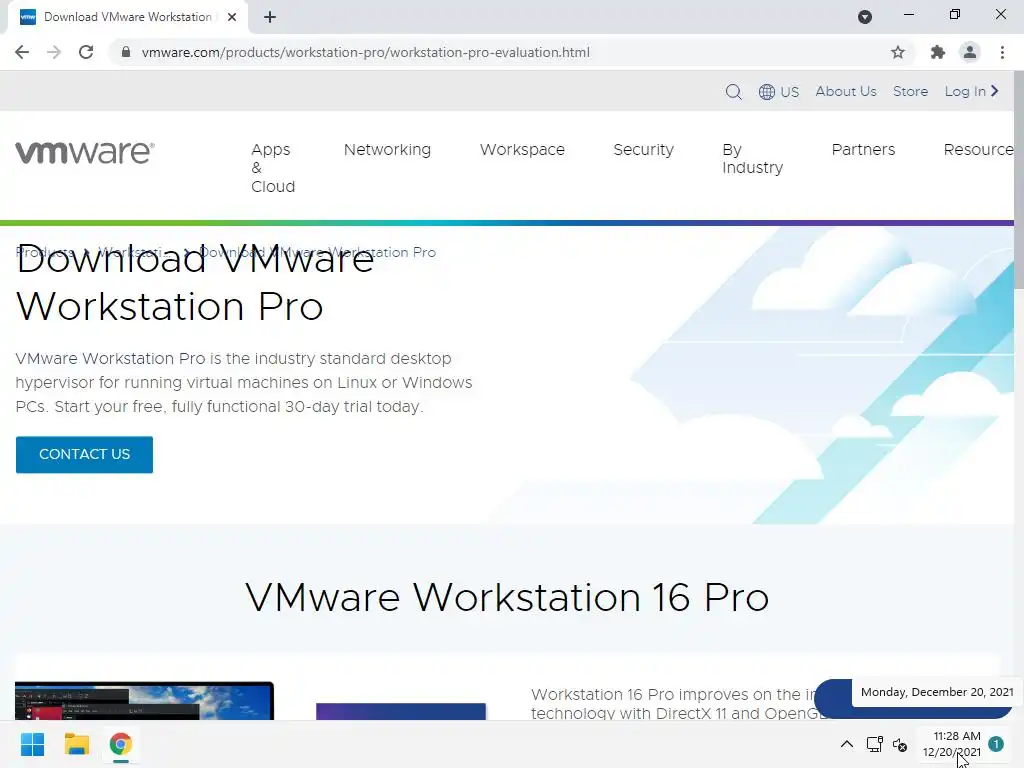Click the VMware logo
Screen dimensions: 1024x768
[x=85, y=152]
